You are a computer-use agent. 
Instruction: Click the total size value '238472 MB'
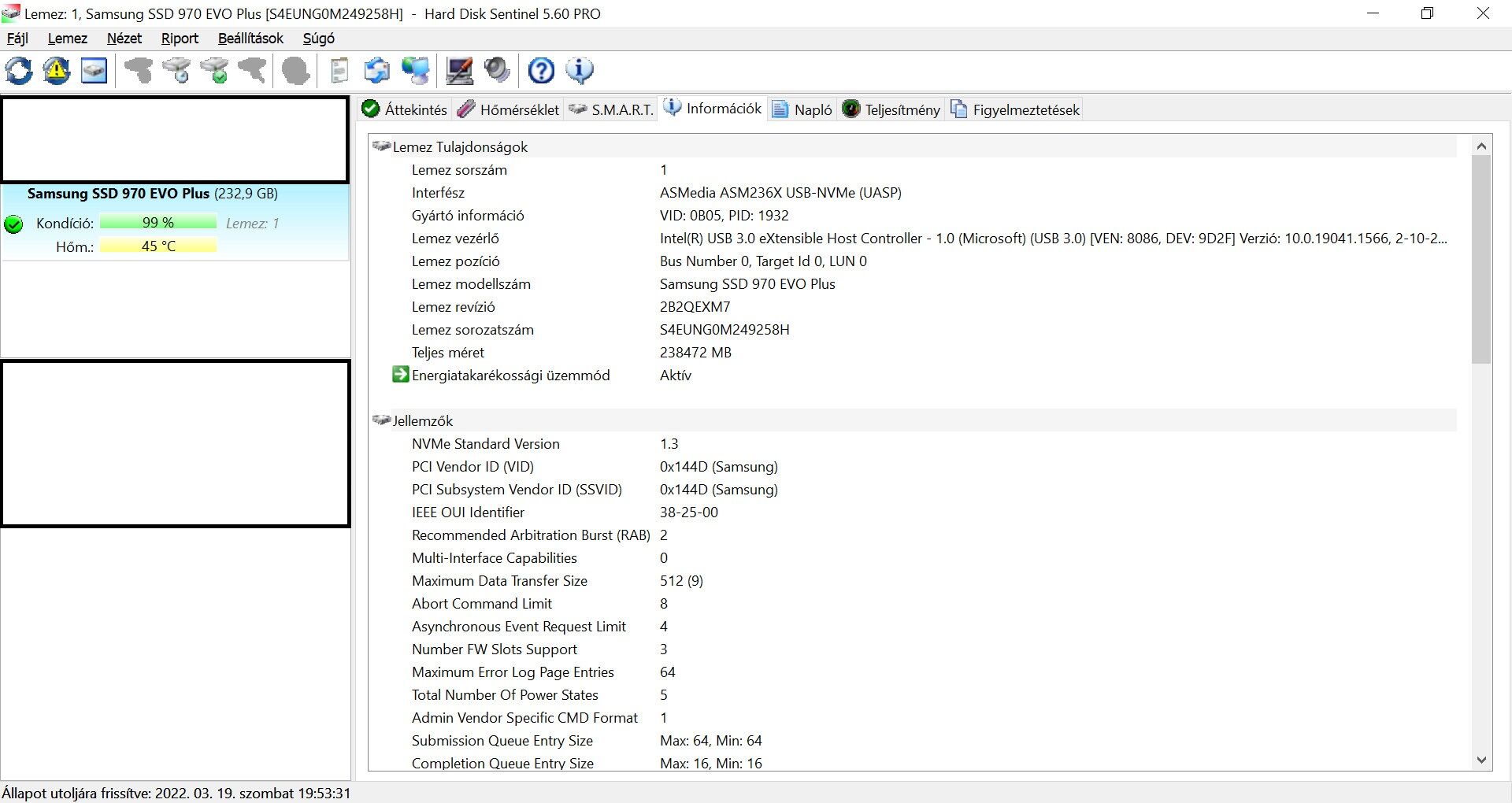point(695,353)
